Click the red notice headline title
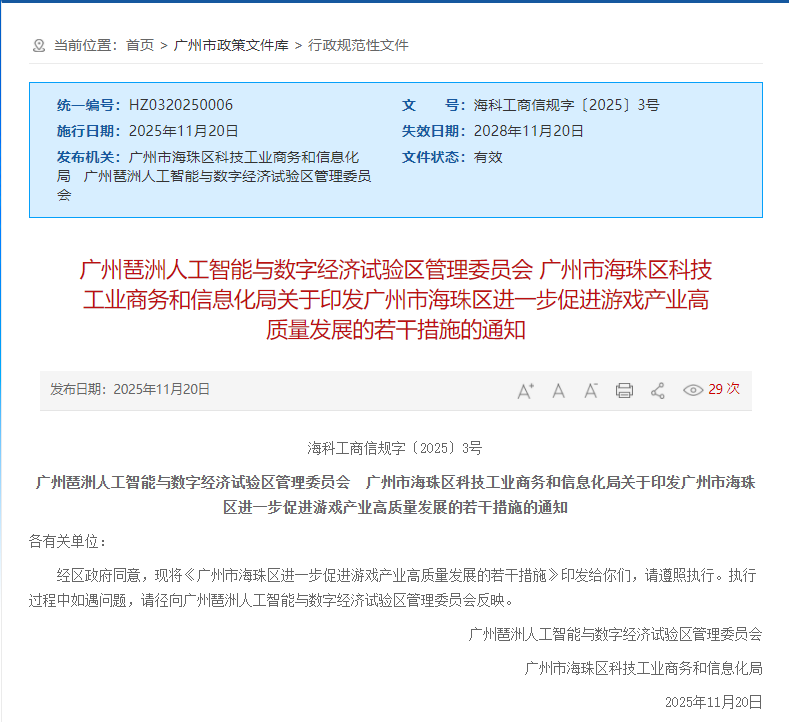 coord(395,299)
